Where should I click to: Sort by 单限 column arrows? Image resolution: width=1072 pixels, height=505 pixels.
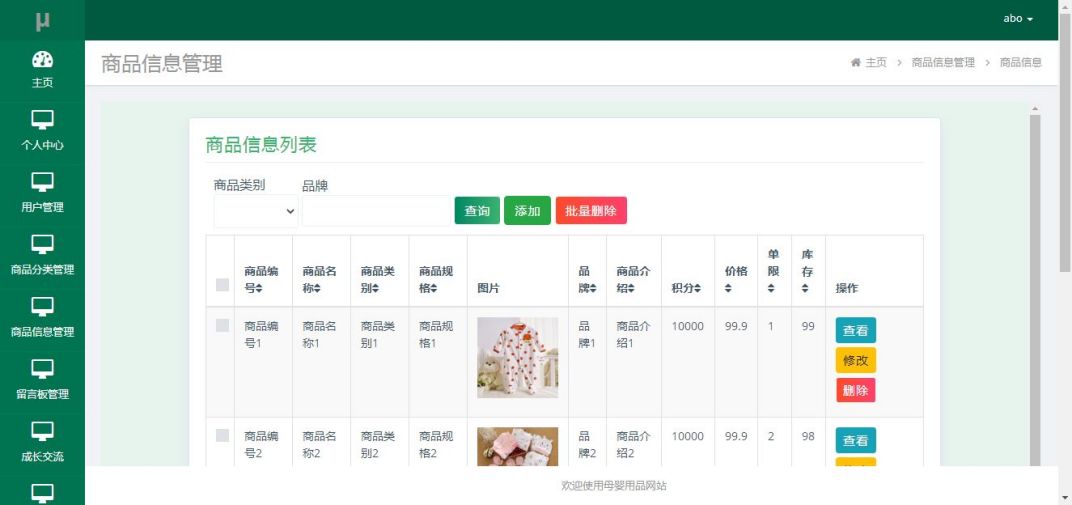coord(771,288)
